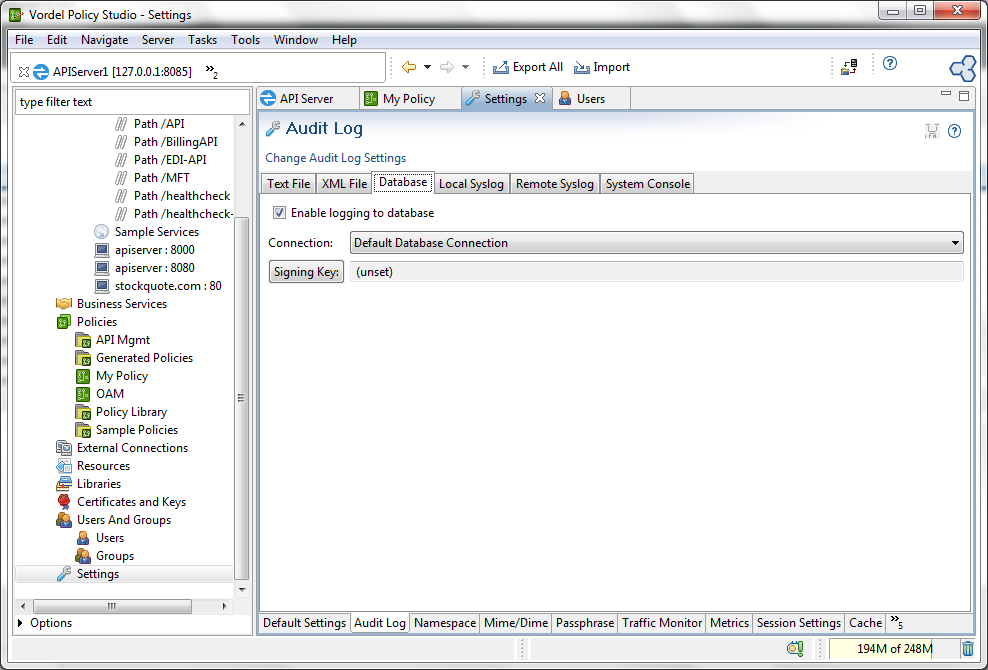Open the Tasks menu
The height and width of the screenshot is (670, 988).
point(202,40)
